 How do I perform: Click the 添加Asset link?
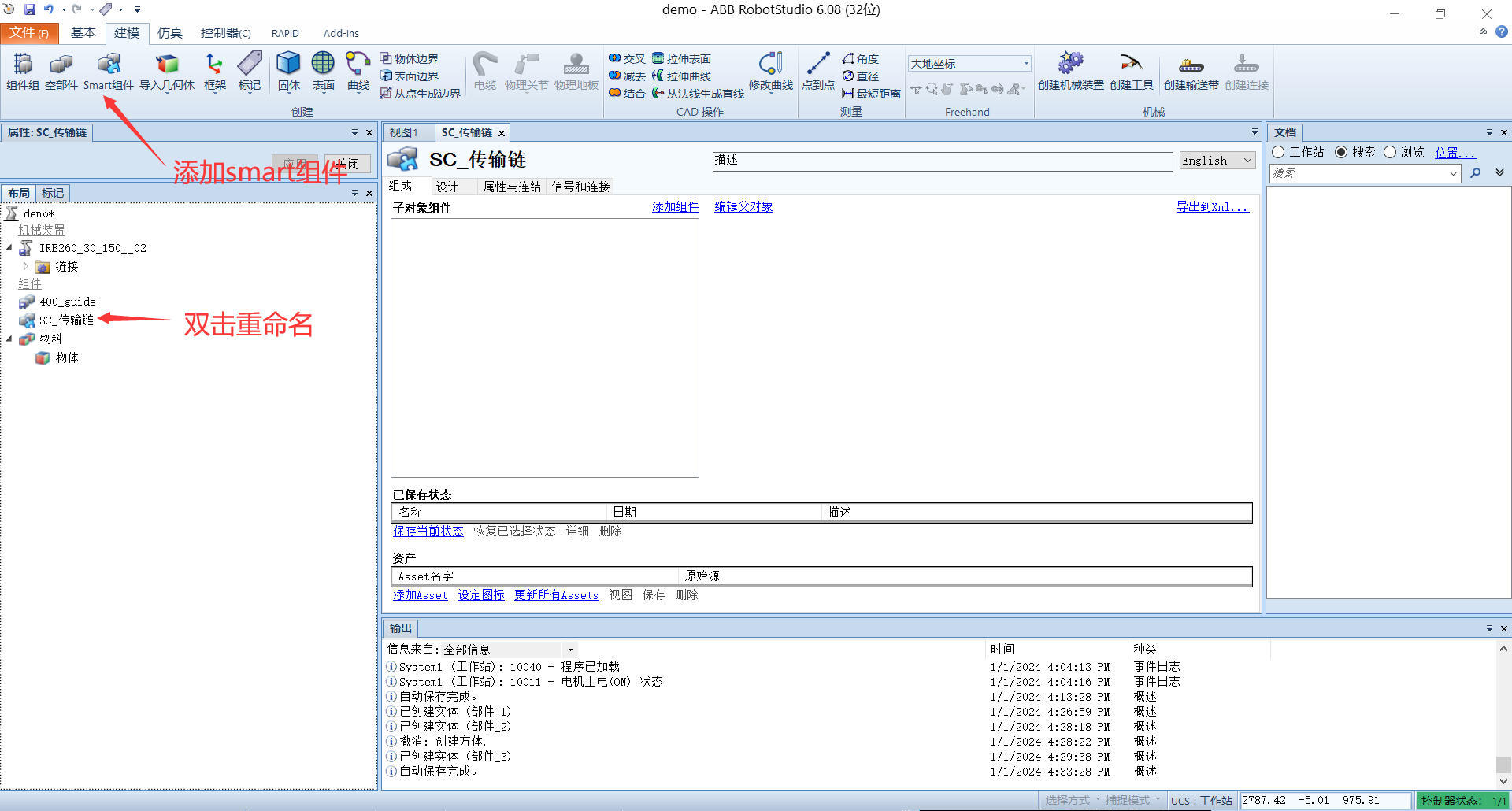click(421, 595)
